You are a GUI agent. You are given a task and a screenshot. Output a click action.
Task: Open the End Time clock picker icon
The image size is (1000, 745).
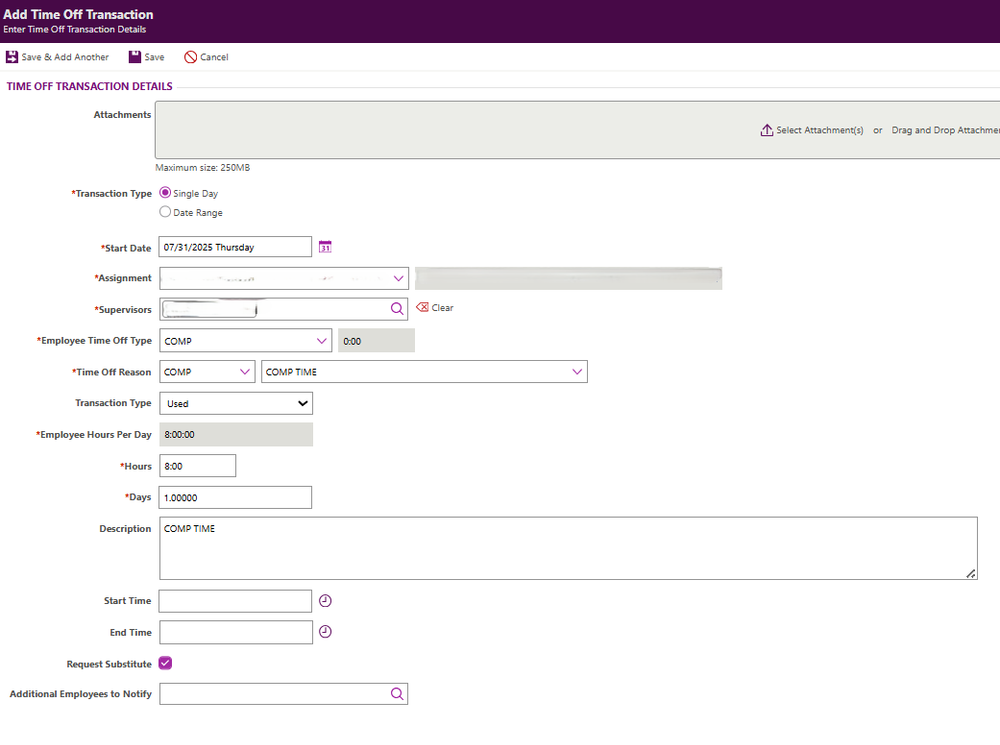[x=325, y=631]
